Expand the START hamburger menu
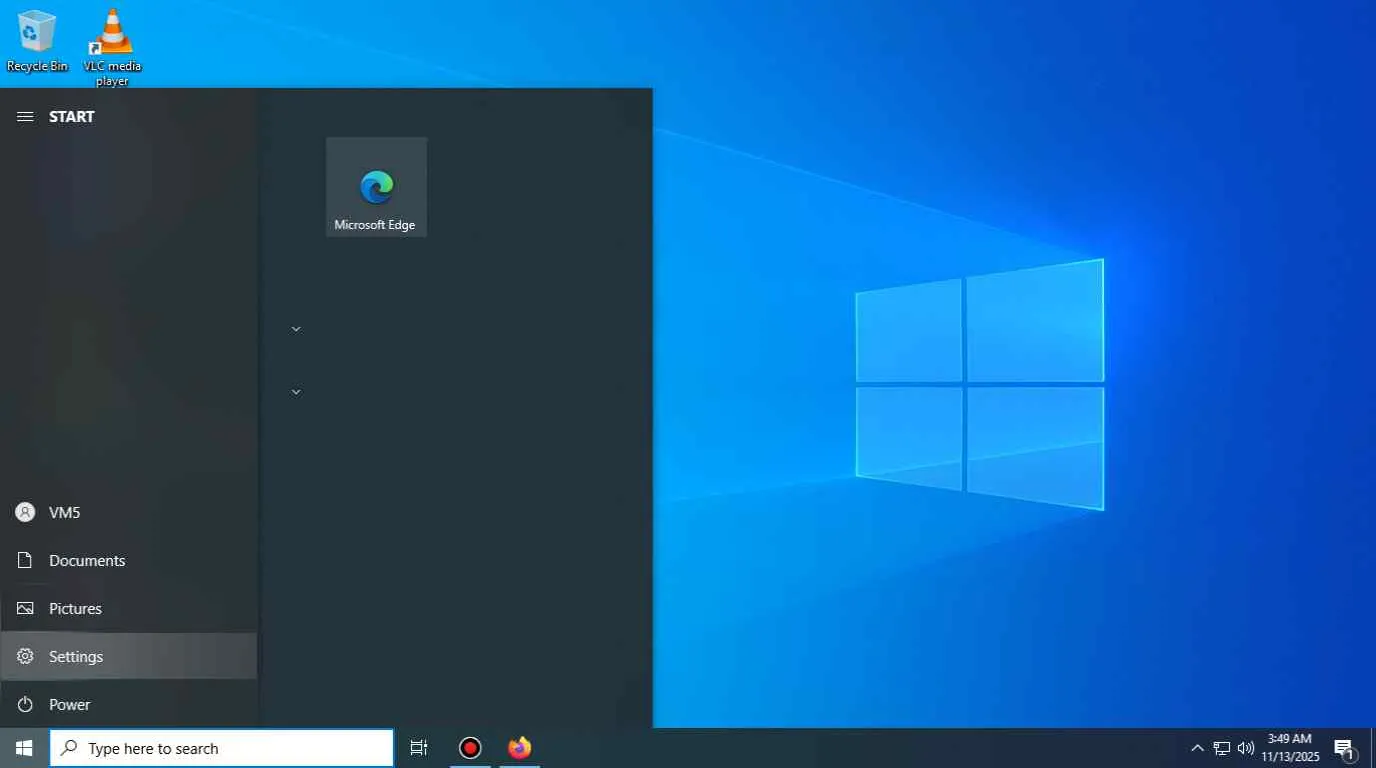The image size is (1376, 768). 25,117
